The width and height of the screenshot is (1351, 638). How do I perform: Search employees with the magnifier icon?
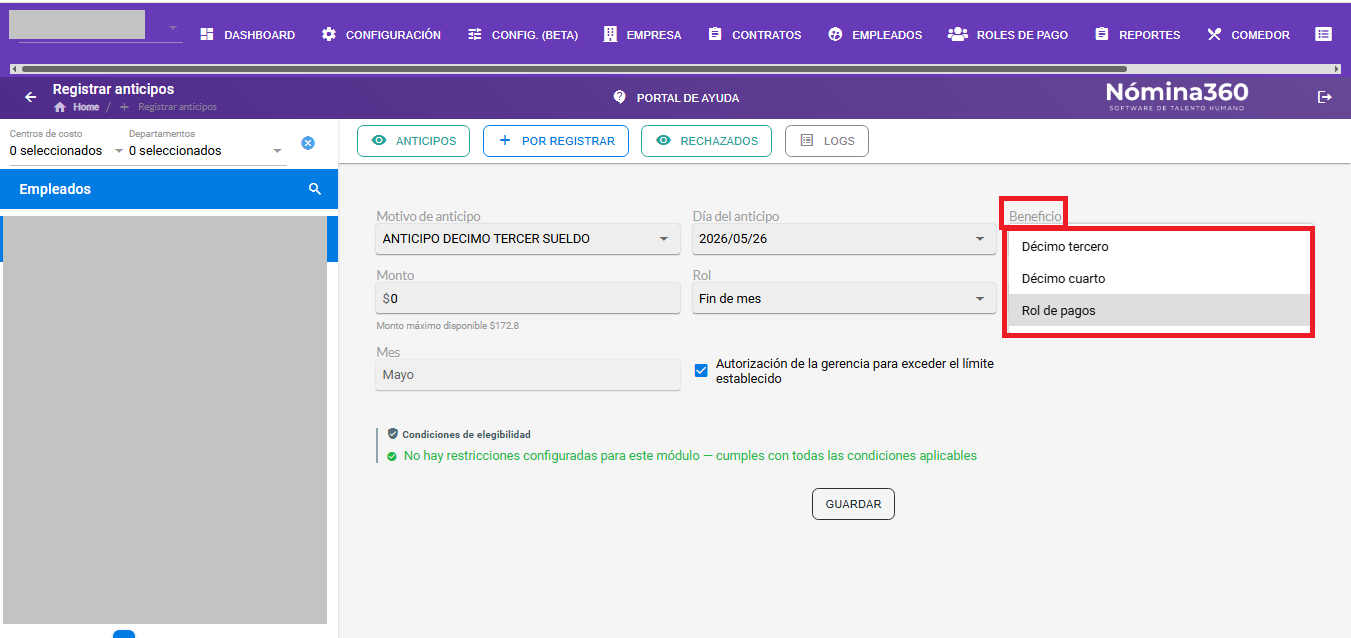[x=315, y=189]
